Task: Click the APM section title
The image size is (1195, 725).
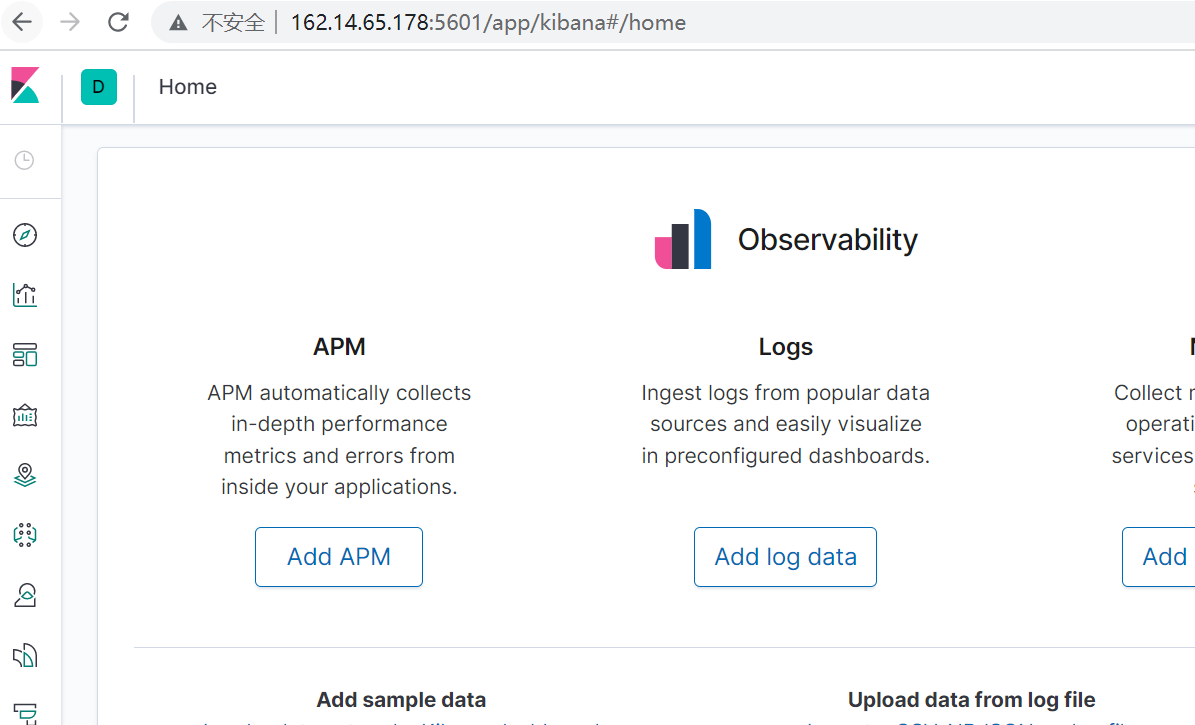Action: pos(339,347)
